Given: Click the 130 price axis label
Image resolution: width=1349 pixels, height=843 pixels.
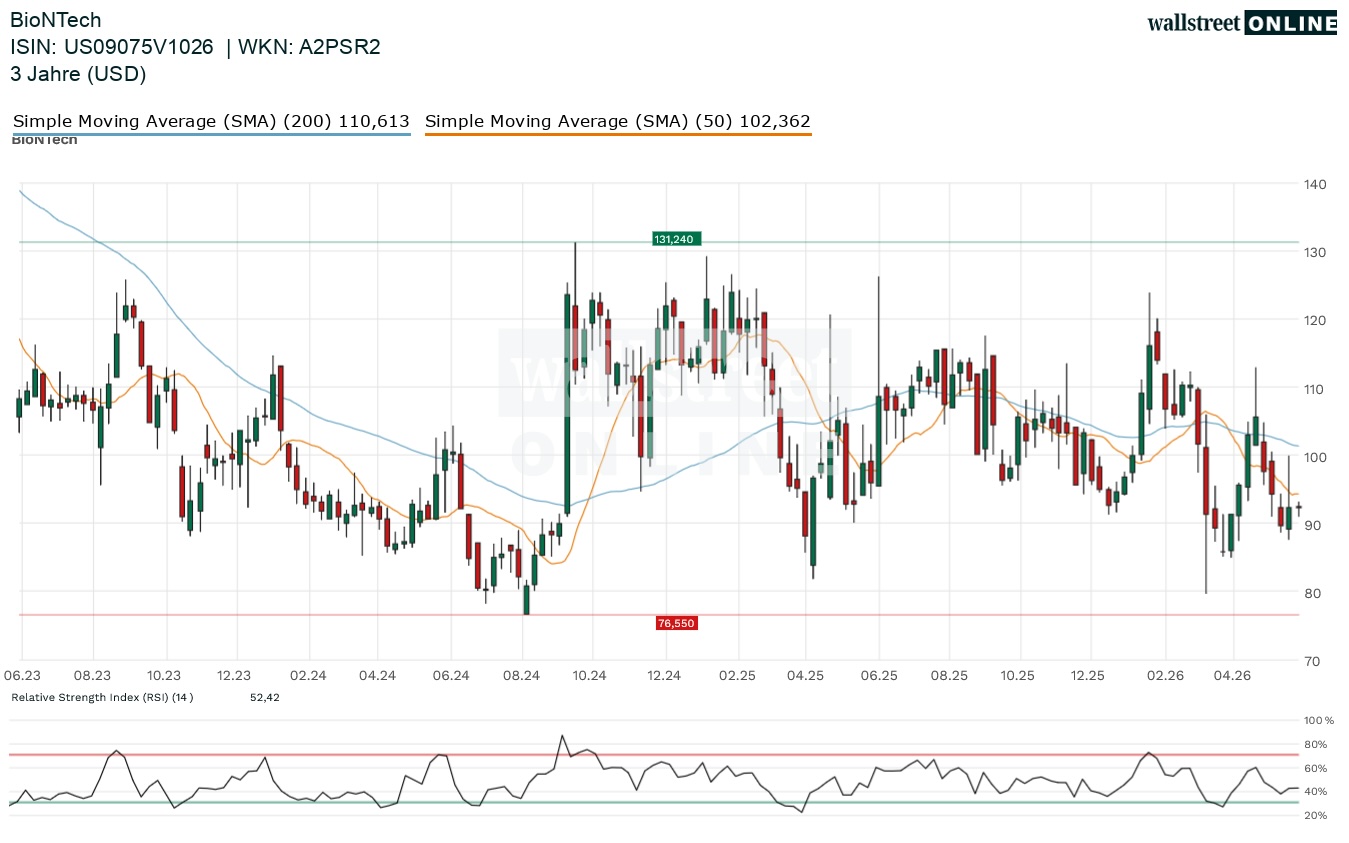Looking at the screenshot, I should point(1315,252).
